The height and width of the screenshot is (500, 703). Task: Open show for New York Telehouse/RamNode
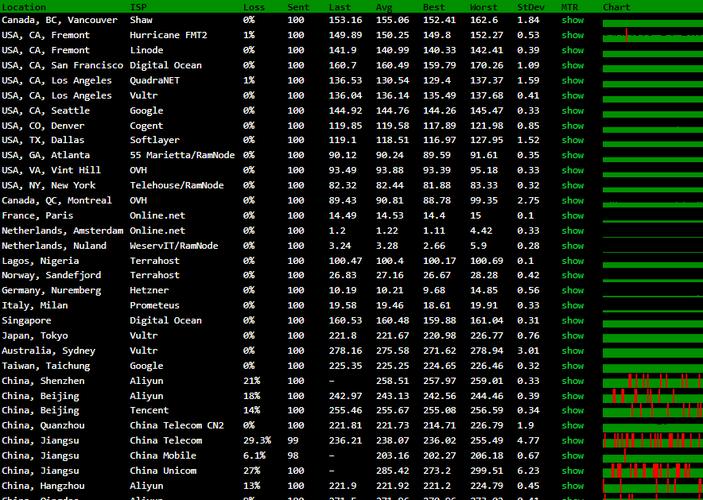(x=573, y=185)
